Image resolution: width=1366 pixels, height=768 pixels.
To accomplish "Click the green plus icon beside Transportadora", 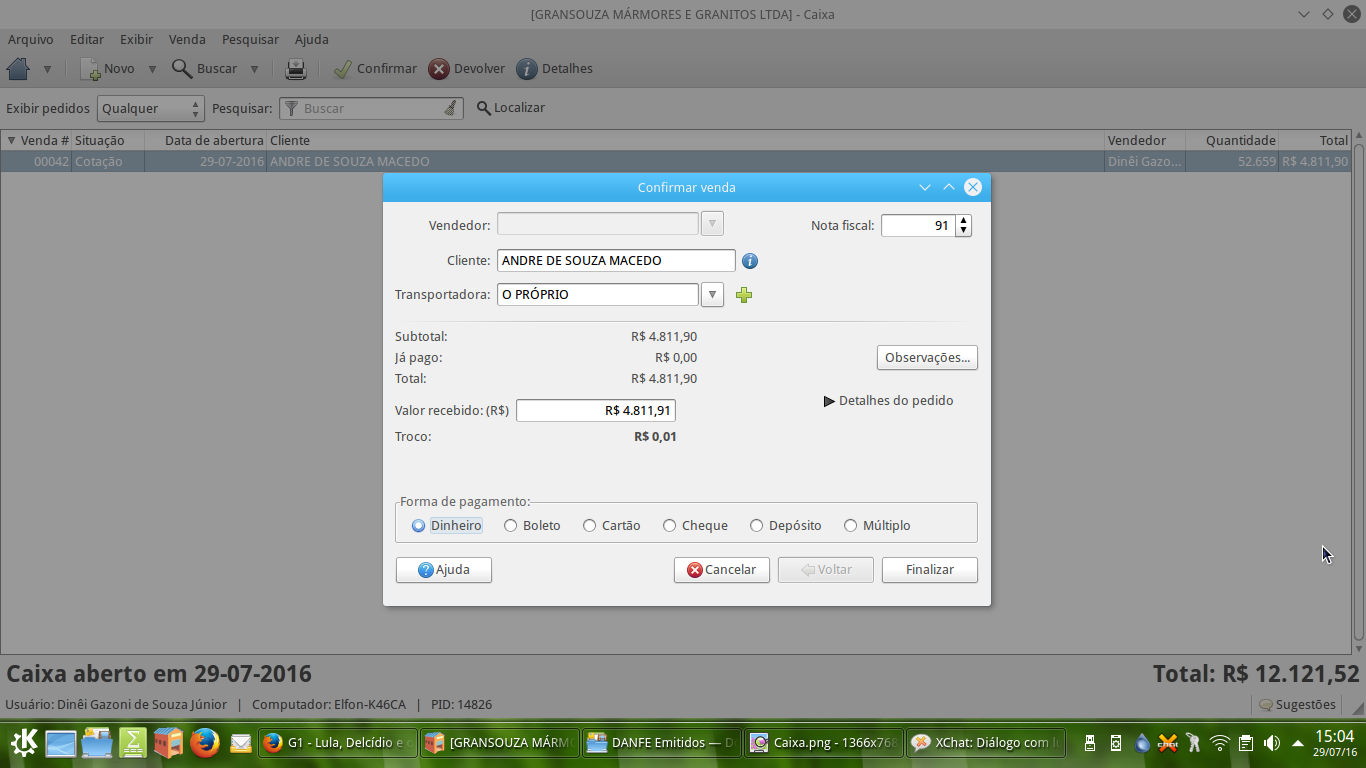I will pyautogui.click(x=743, y=295).
